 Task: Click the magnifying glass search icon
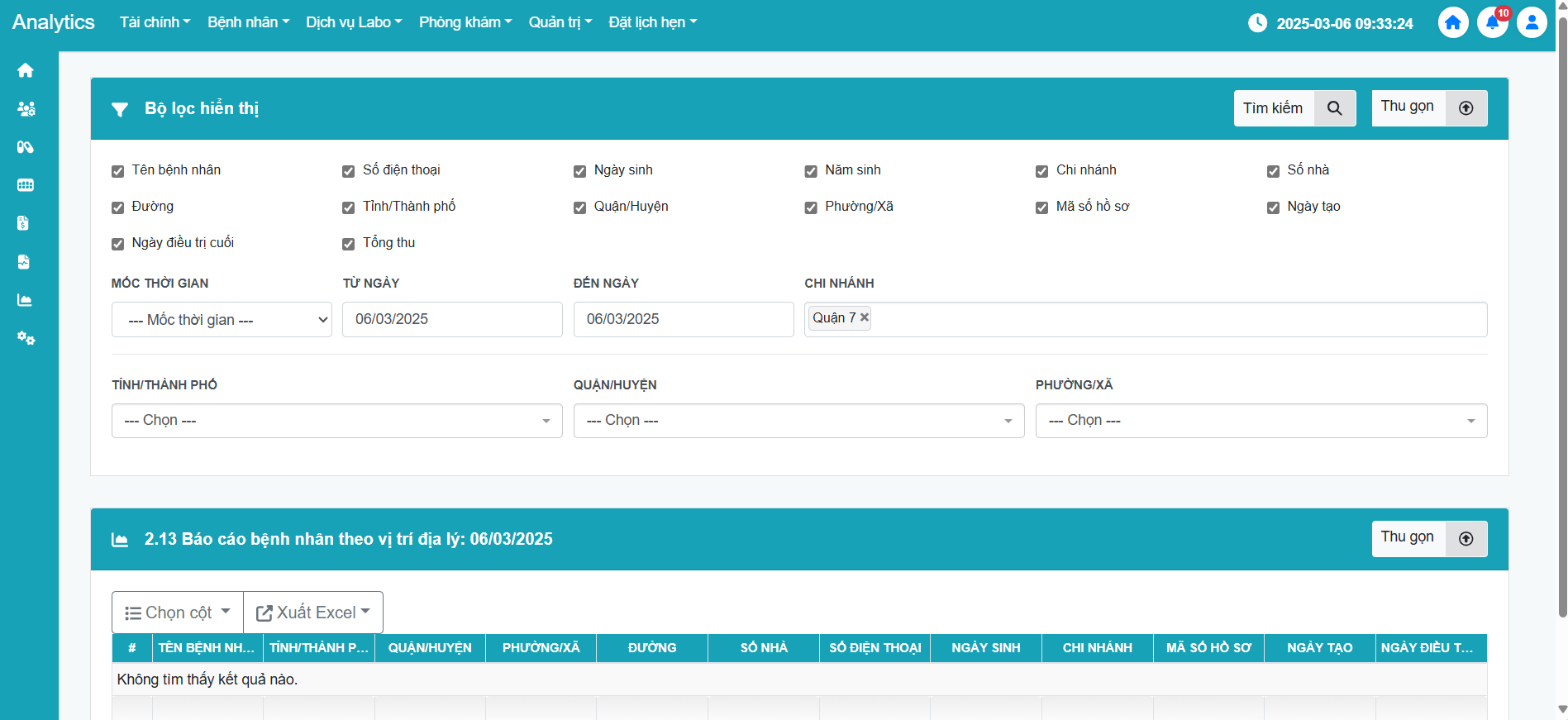[1334, 108]
